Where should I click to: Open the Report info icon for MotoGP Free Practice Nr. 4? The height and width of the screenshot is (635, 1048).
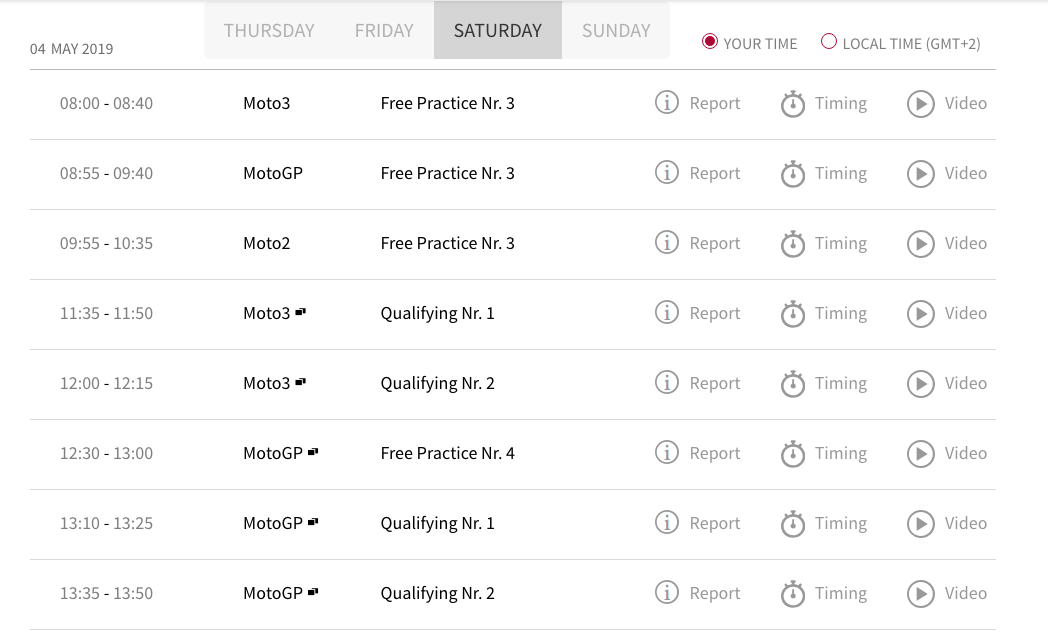coord(667,453)
